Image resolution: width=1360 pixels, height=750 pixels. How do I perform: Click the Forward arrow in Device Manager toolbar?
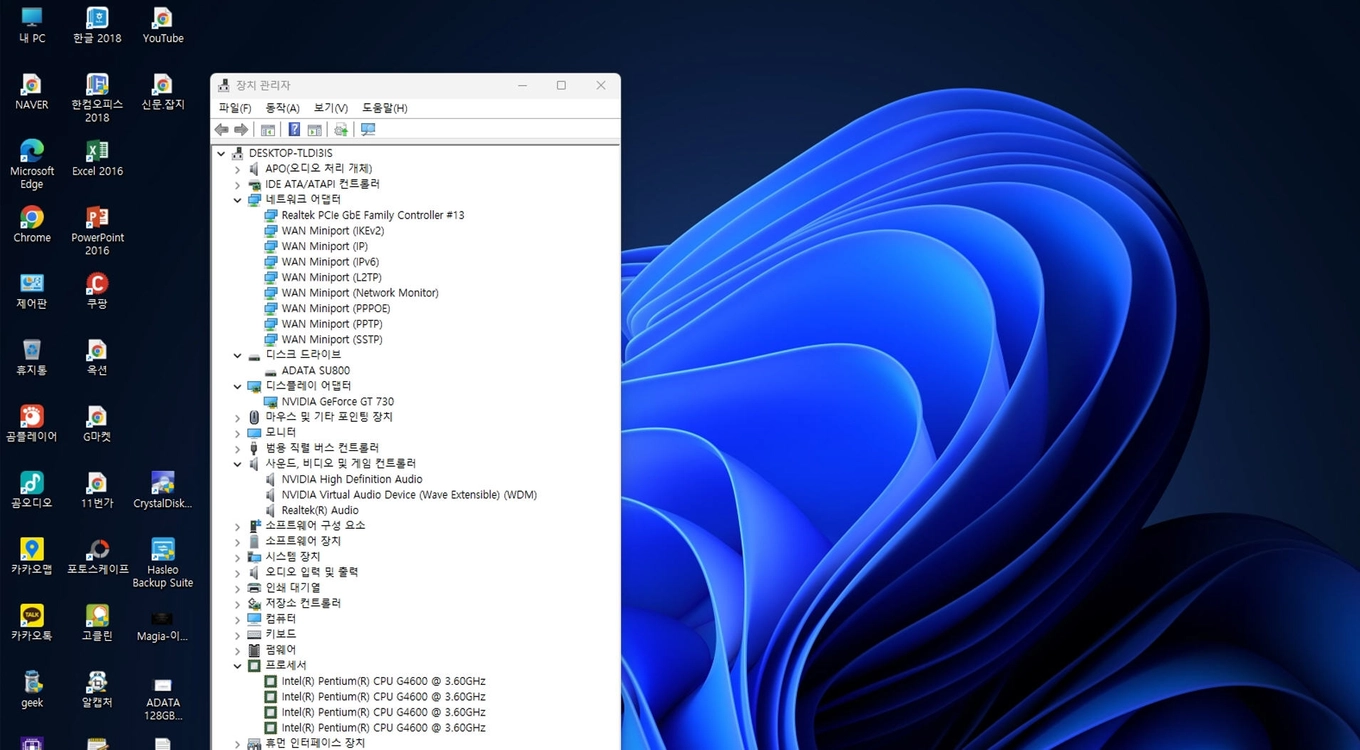pyautogui.click(x=241, y=130)
